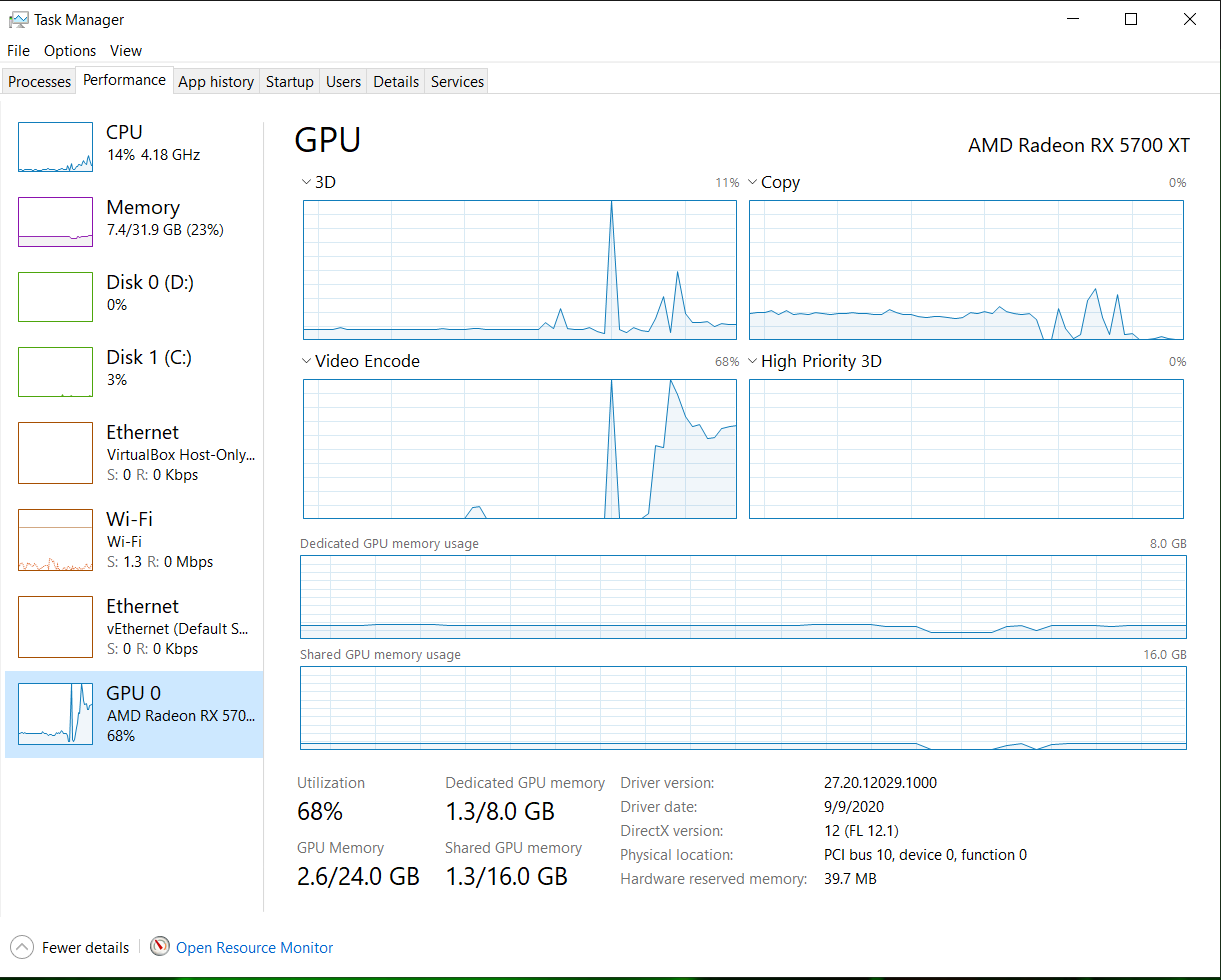Screen dimensions: 1221x980
Task: Click the 16.0 GB shared memory scale label
Action: click(x=1164, y=655)
